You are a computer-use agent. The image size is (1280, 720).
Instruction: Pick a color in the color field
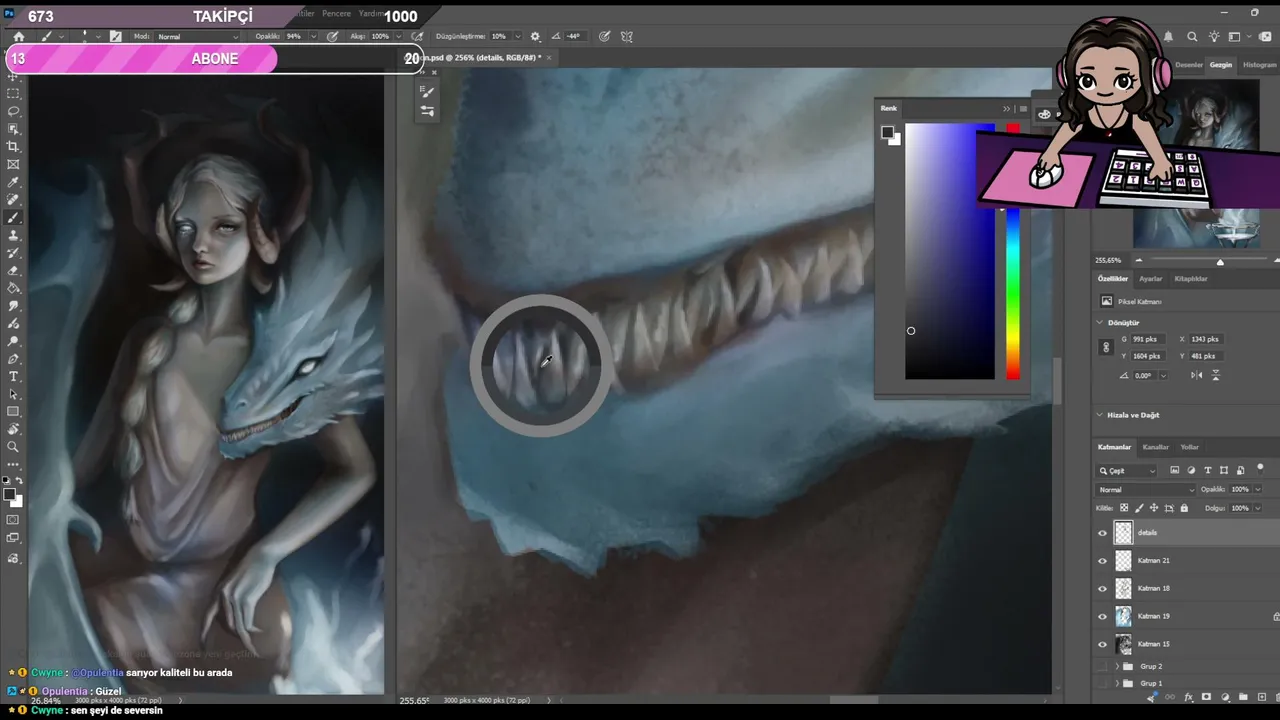[950, 252]
